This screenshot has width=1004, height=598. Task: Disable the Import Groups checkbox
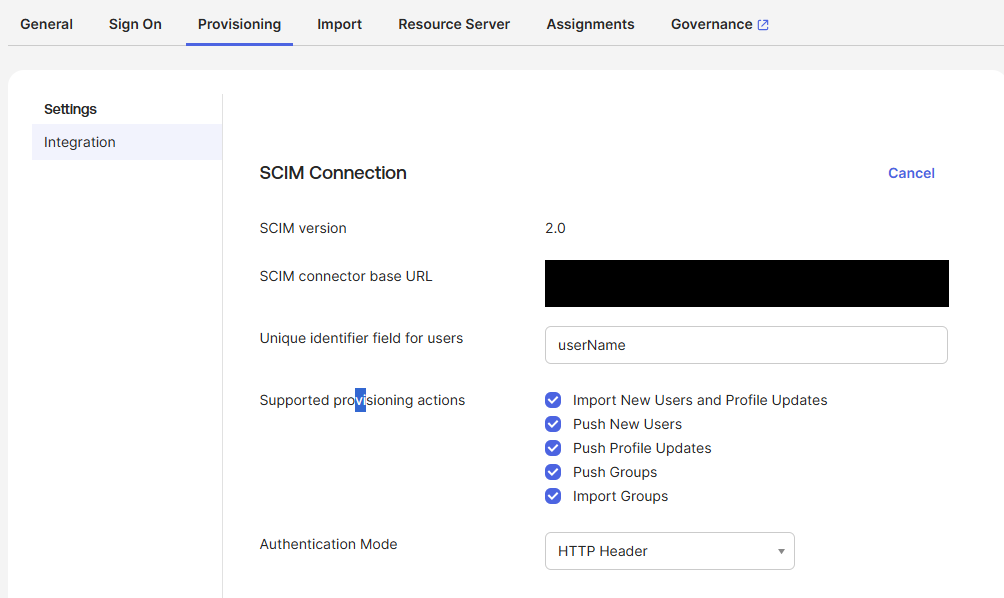[x=553, y=496]
